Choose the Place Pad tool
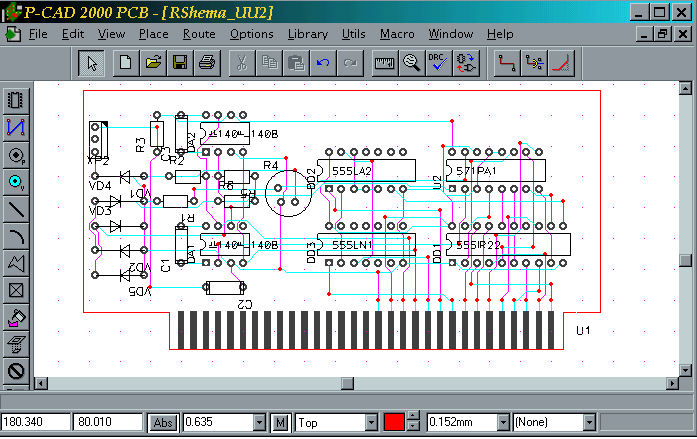The height and width of the screenshot is (439, 697). (16, 155)
